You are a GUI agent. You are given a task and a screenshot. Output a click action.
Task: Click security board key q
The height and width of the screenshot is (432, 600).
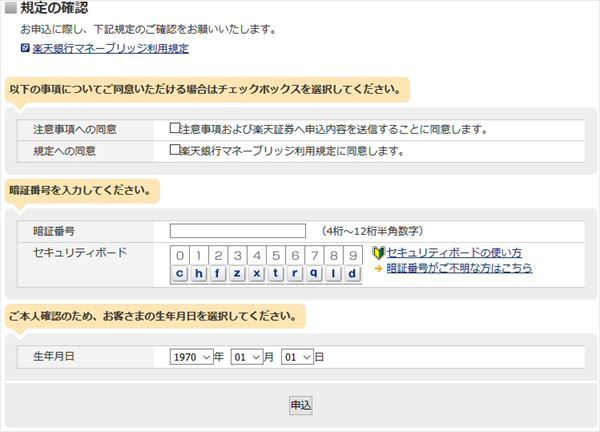click(x=314, y=274)
